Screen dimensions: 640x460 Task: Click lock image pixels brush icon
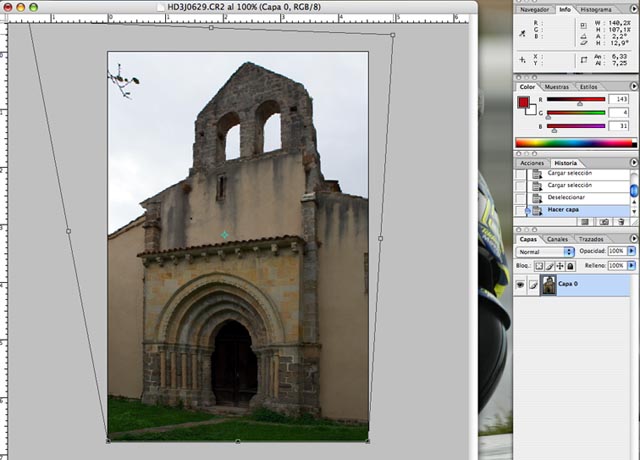[x=549, y=266]
